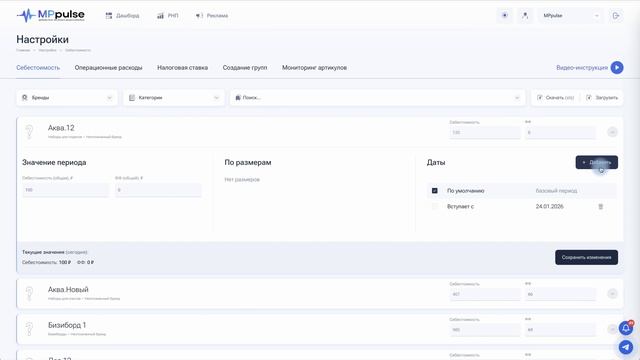The width and height of the screenshot is (640, 360).
Task: Click the Базовый период label
Action: [x=556, y=191]
